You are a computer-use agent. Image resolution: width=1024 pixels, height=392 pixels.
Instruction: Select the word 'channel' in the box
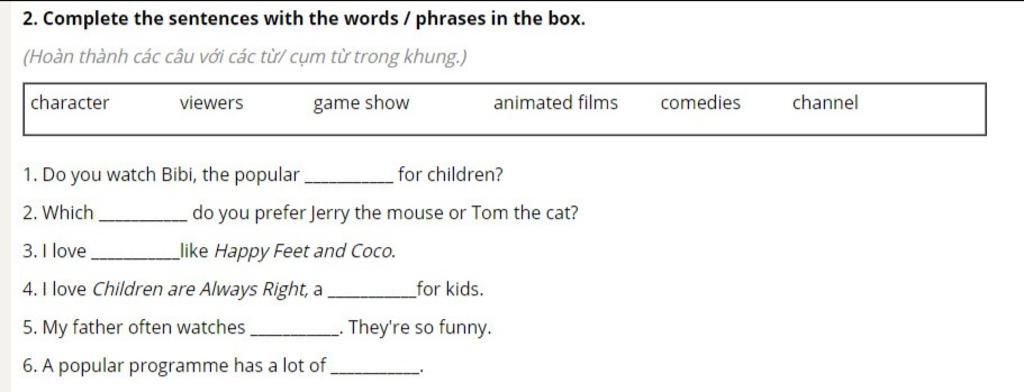click(825, 103)
